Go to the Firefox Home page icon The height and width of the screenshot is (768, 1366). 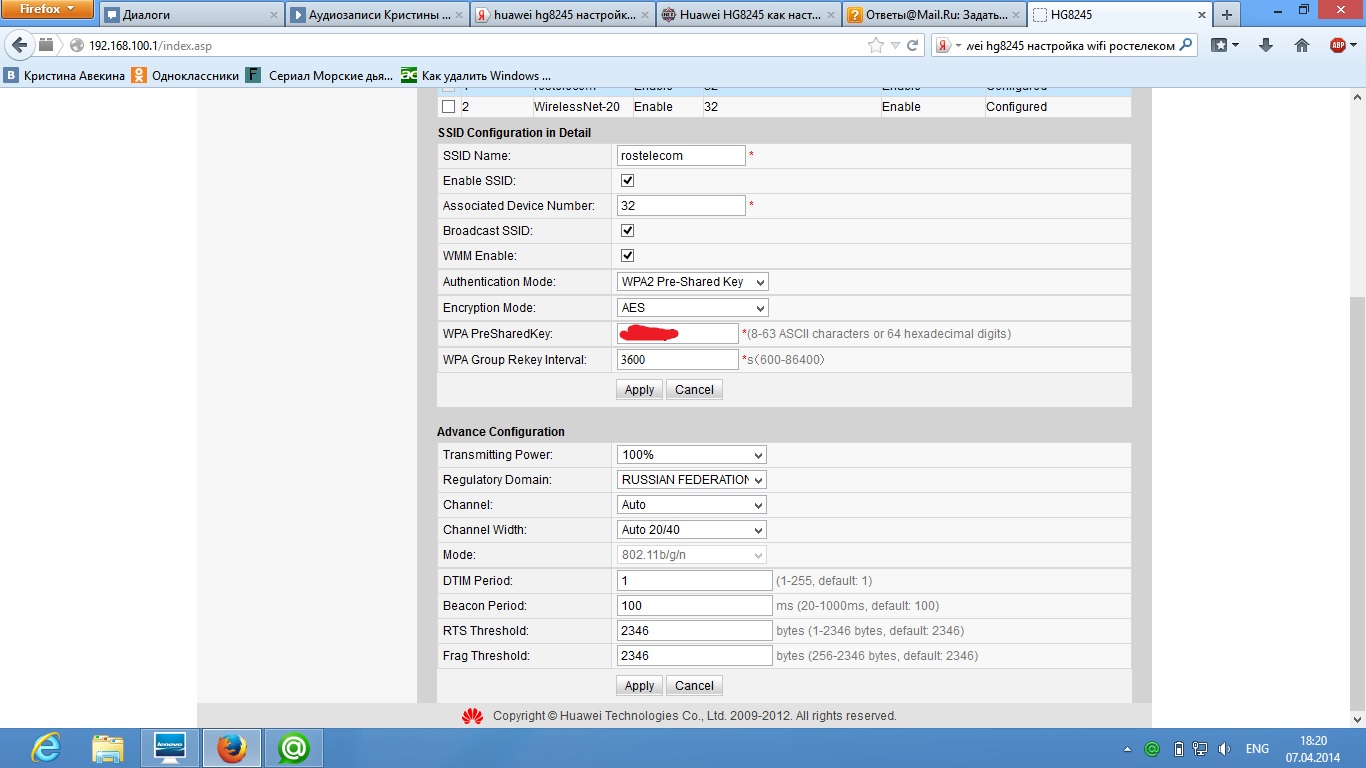coord(1302,45)
